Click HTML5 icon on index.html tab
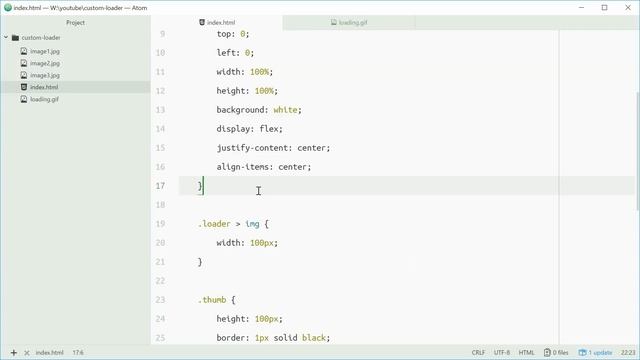Image resolution: width=640 pixels, height=360 pixels. click(x=202, y=22)
